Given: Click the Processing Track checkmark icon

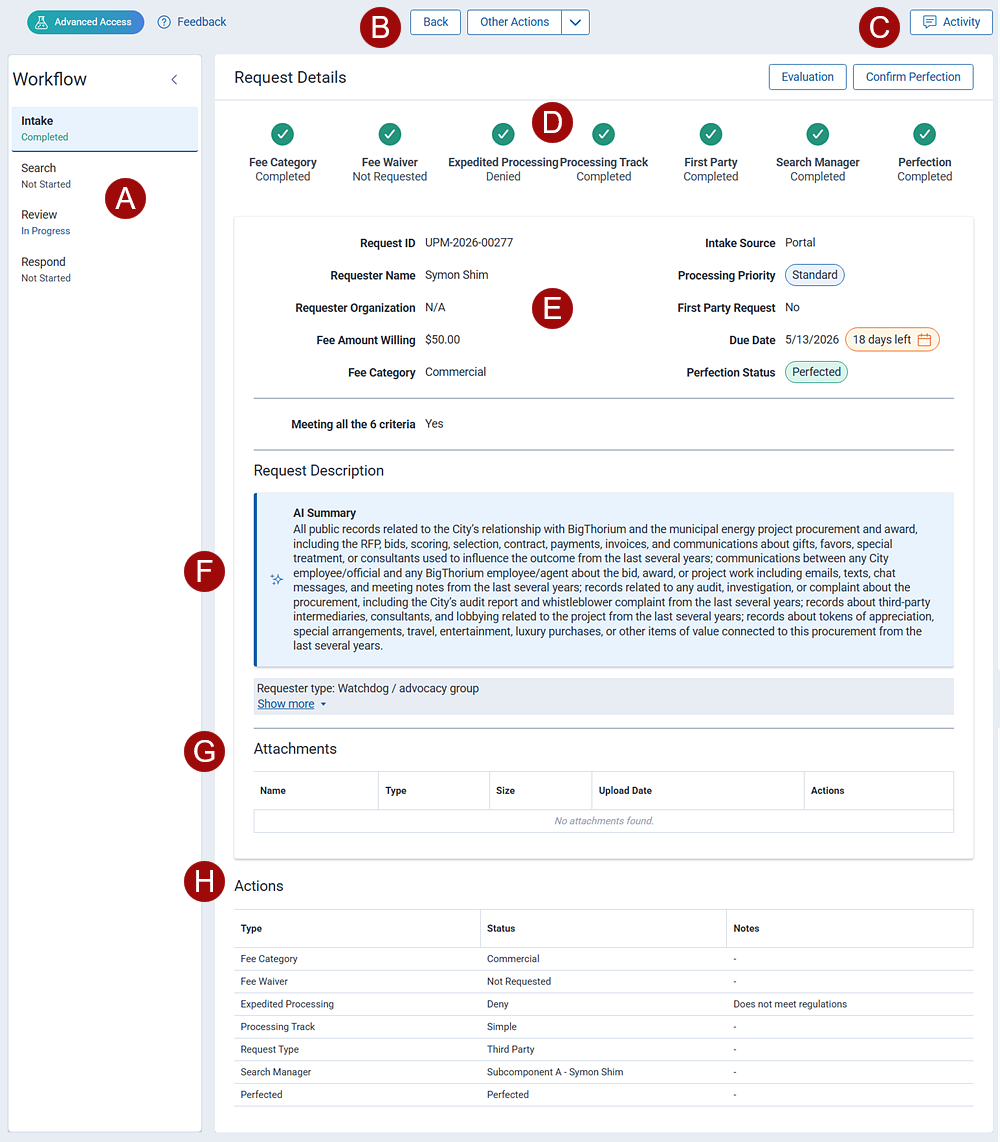Looking at the screenshot, I should click(x=603, y=134).
